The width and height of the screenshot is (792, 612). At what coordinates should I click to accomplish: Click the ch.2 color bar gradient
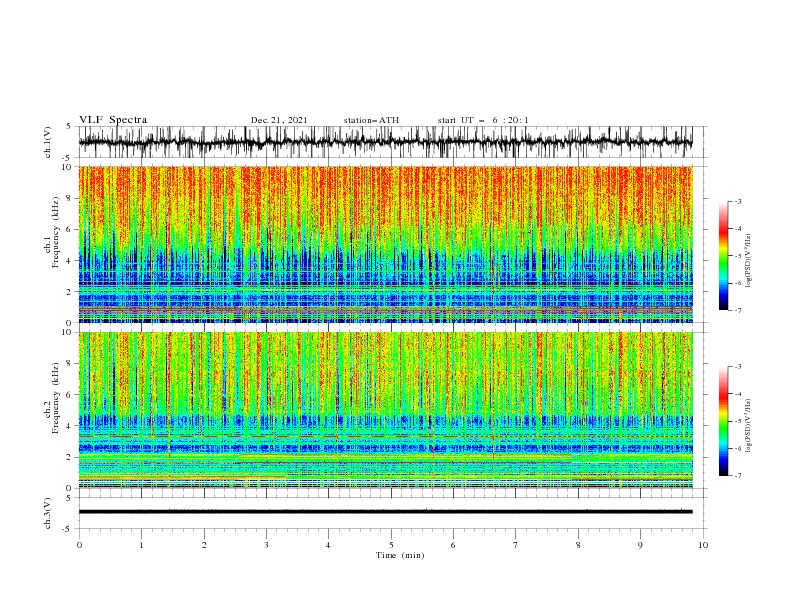723,421
